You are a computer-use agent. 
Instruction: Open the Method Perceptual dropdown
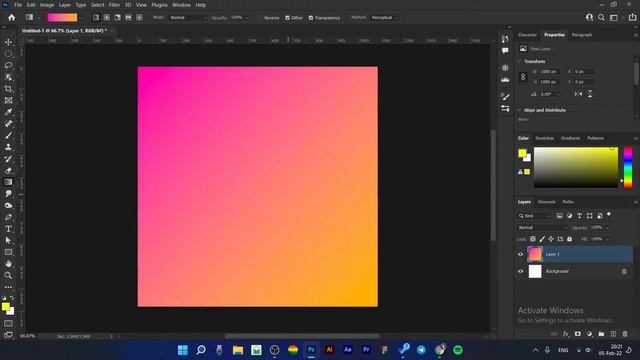384,18
